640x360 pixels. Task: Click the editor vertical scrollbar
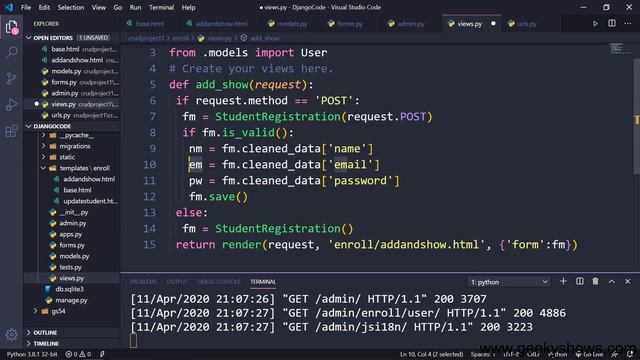pos(637,116)
